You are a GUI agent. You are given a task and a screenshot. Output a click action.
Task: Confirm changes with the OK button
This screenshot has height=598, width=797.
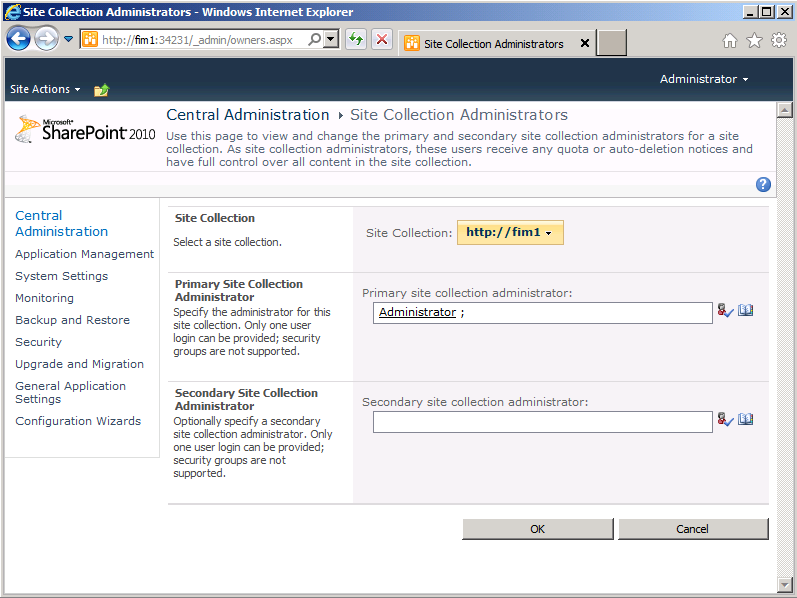coord(538,529)
